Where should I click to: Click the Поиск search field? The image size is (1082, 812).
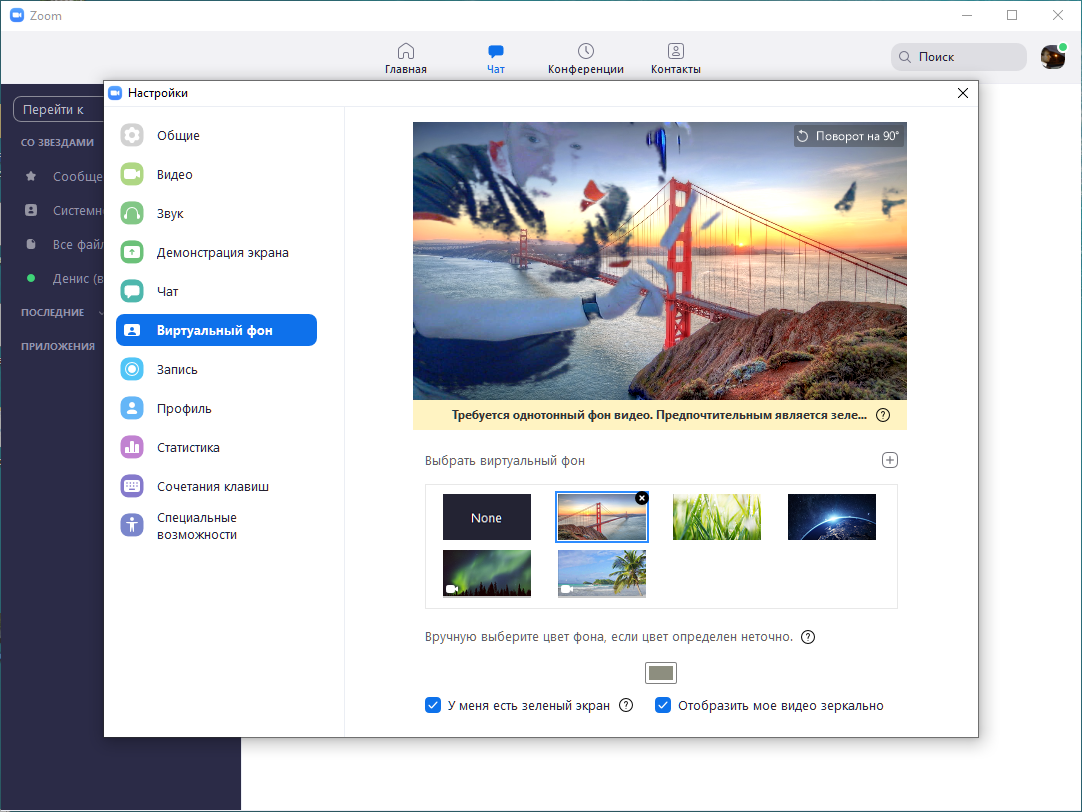[958, 57]
